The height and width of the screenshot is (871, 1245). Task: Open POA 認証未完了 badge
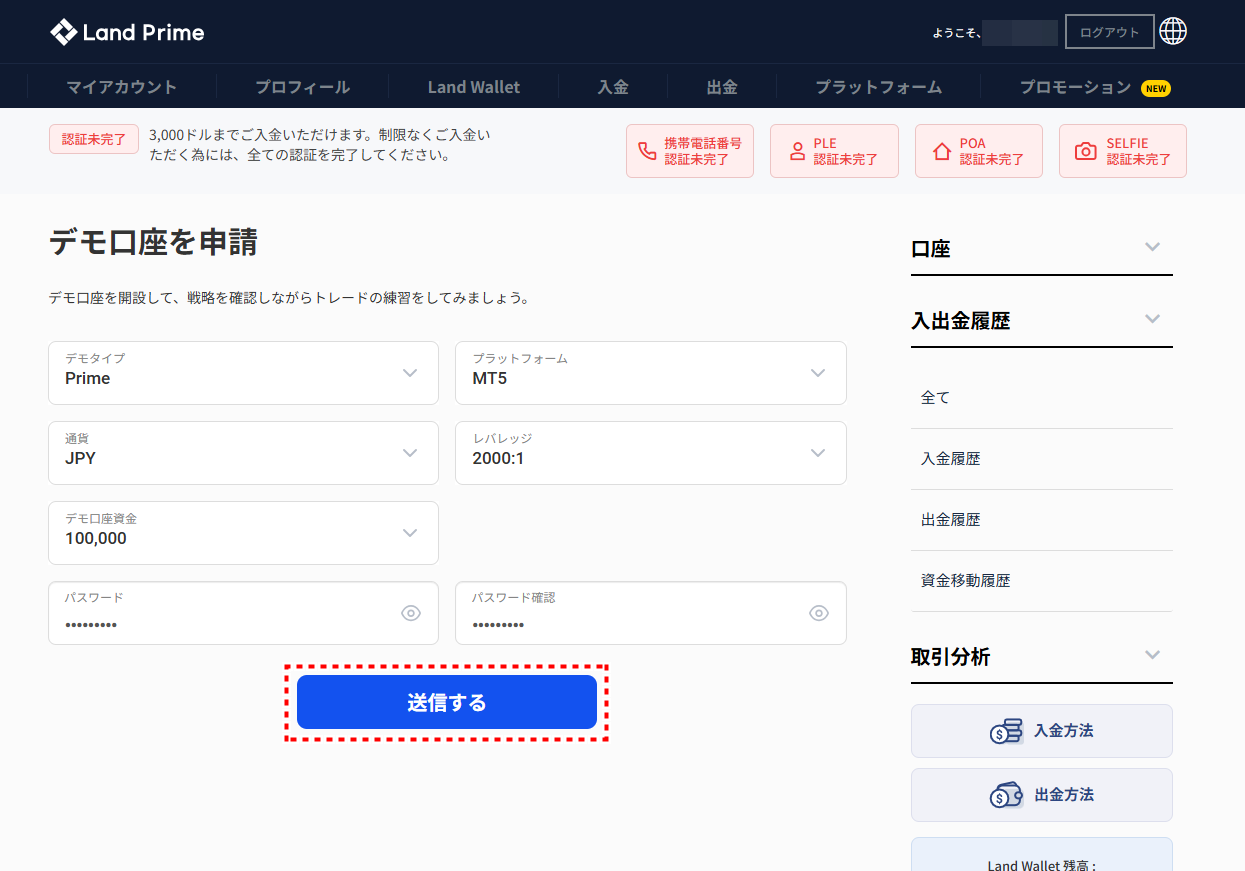tap(979, 151)
